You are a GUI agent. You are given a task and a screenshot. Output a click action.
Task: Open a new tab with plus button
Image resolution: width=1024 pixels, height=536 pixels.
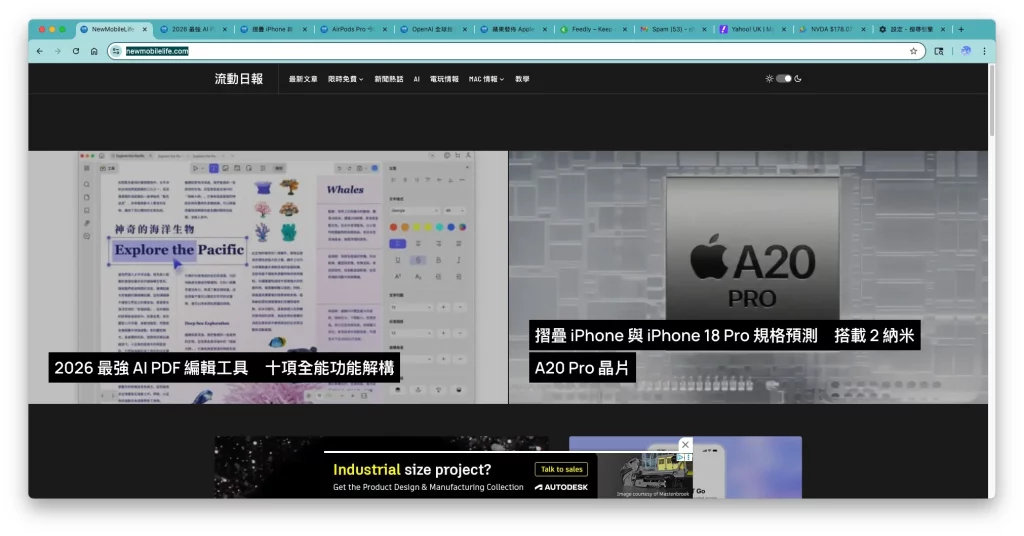(961, 29)
